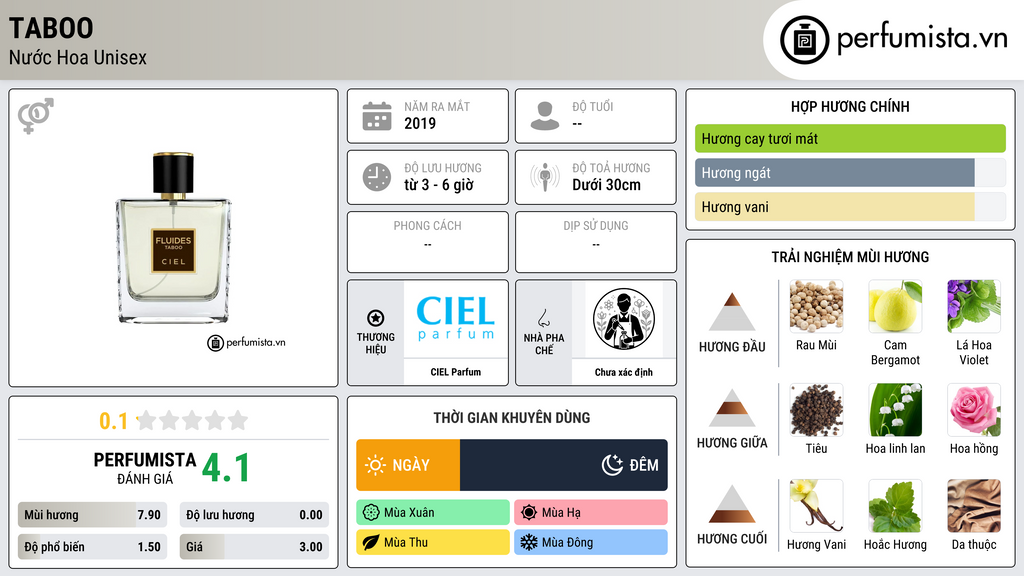Click the Mùa Đông snowflake icon
The height and width of the screenshot is (576, 1024).
529,542
